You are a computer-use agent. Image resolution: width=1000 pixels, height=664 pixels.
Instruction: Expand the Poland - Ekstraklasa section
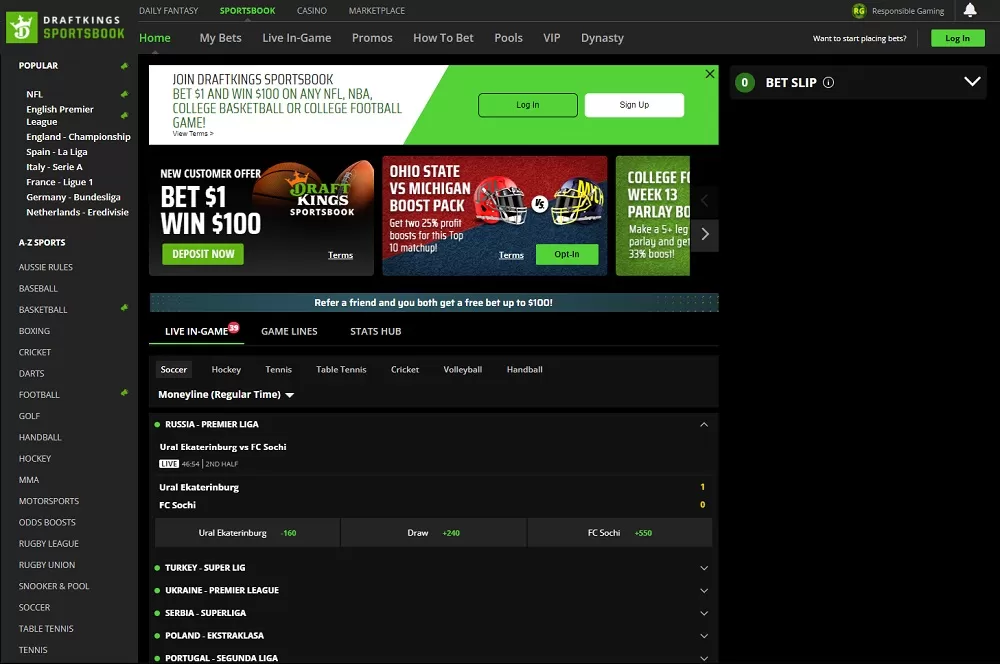pyautogui.click(x=704, y=636)
